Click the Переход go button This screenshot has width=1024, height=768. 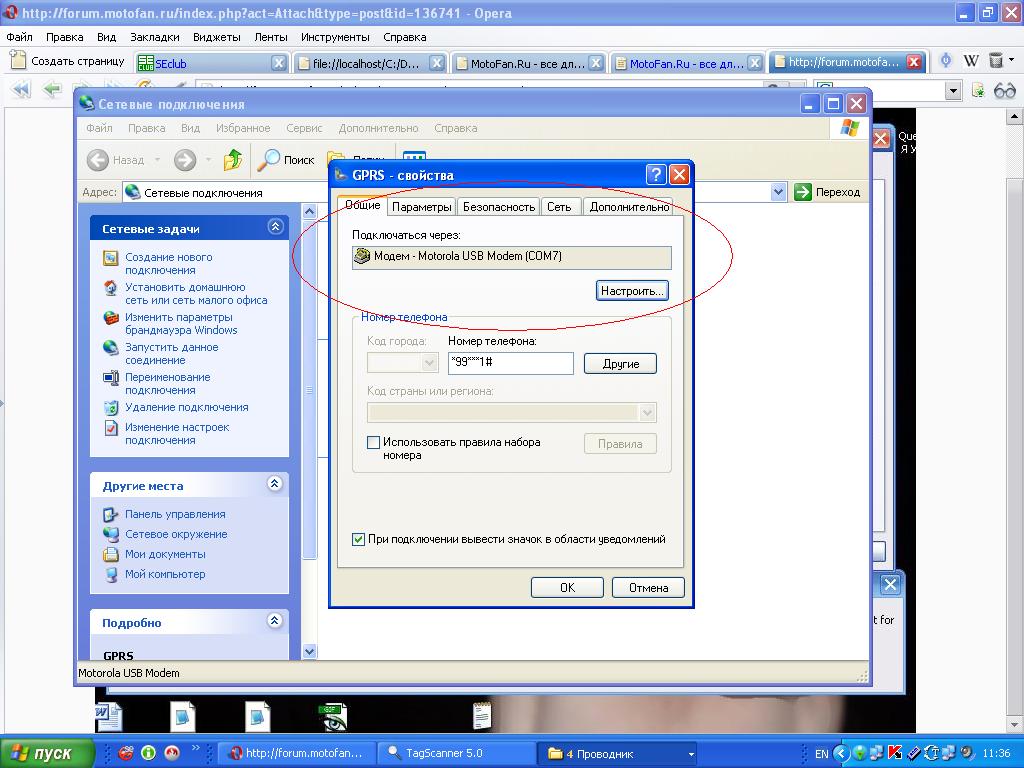coord(827,192)
